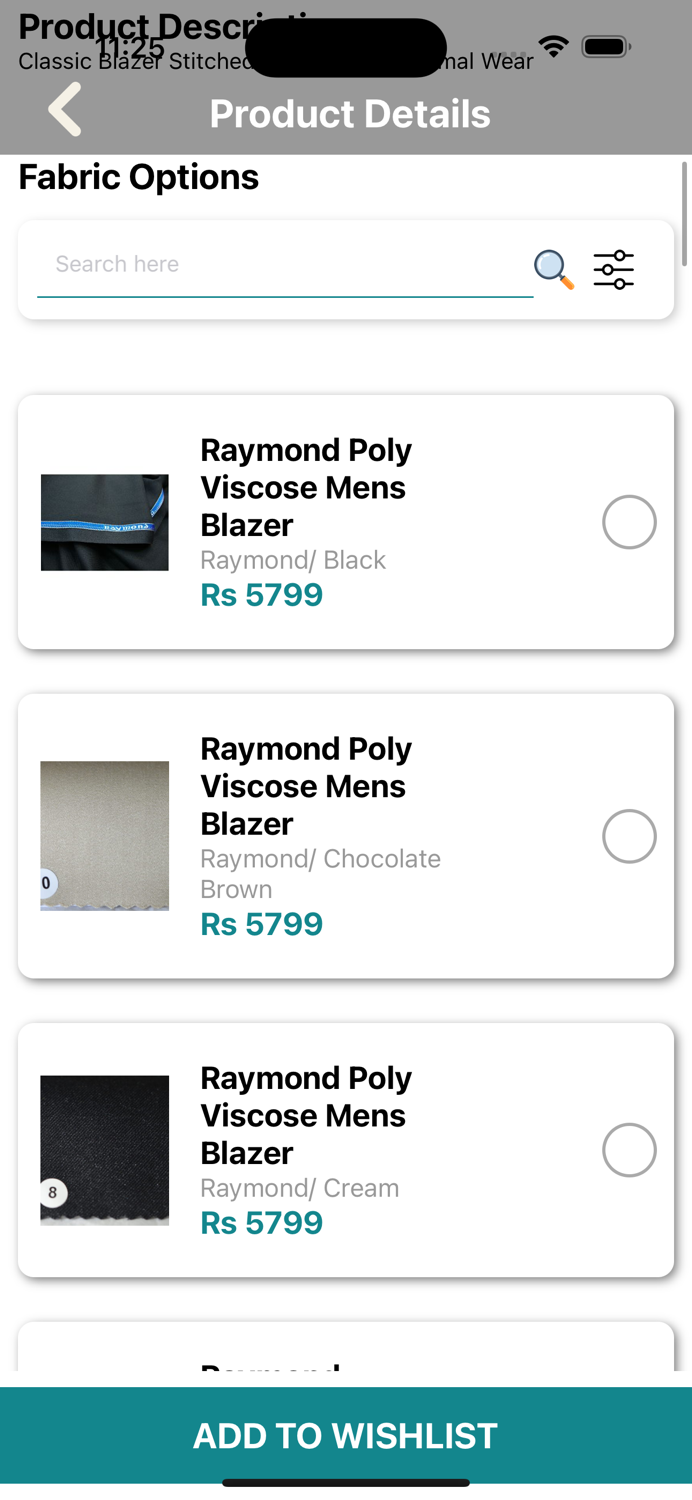Select the Raymond/ Cream fabric radio button
The height and width of the screenshot is (1500, 692).
tap(629, 1150)
